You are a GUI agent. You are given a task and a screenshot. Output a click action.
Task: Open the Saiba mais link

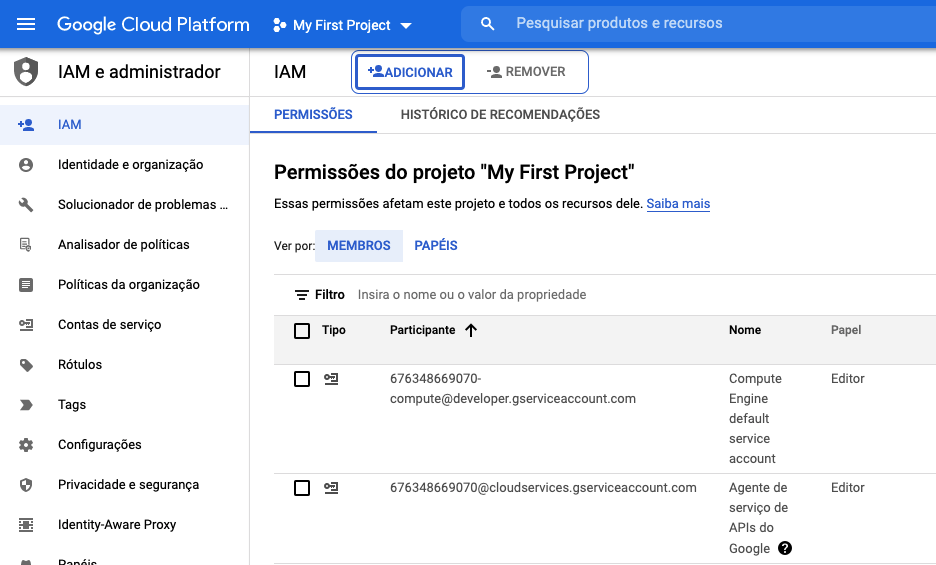pyautogui.click(x=678, y=204)
